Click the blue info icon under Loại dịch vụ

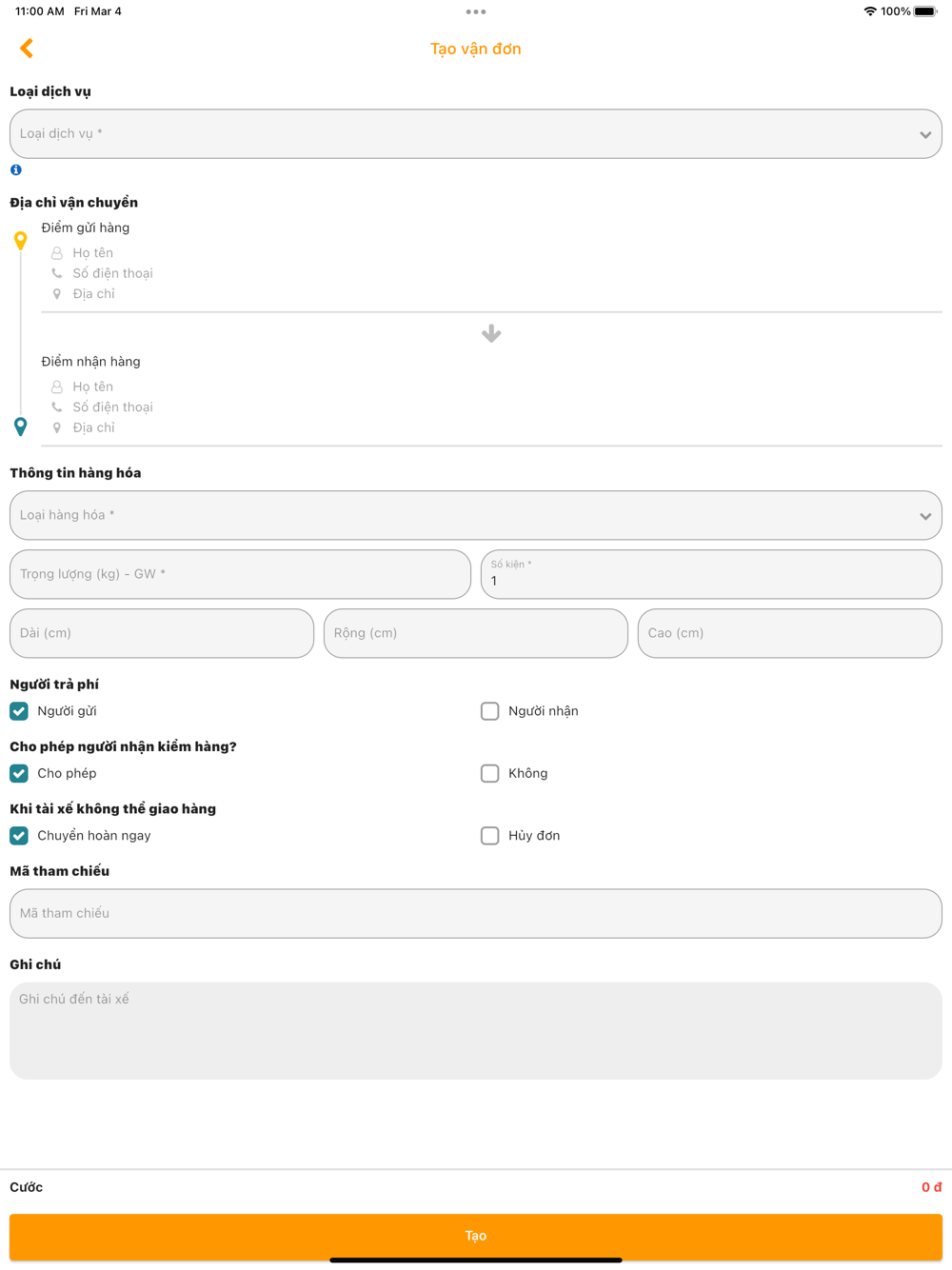click(16, 169)
